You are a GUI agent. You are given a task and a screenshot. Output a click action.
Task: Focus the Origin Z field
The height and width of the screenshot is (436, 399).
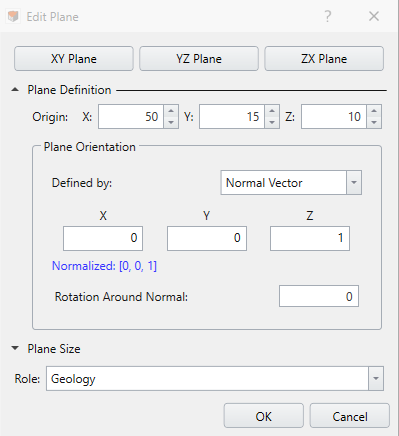[334, 117]
